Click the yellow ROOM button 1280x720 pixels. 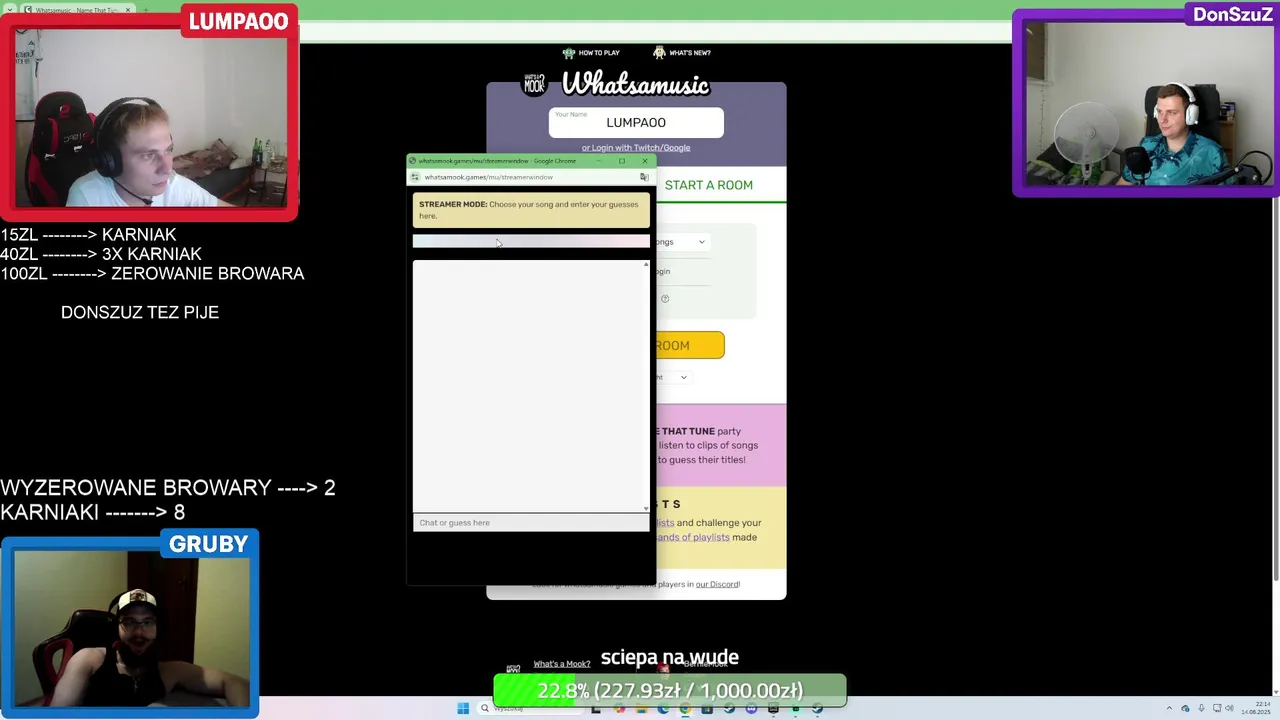(690, 345)
